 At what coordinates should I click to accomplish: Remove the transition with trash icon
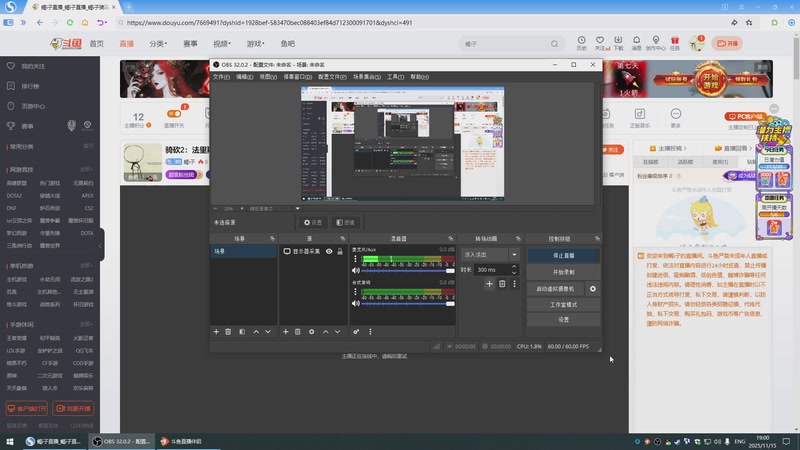pos(502,284)
